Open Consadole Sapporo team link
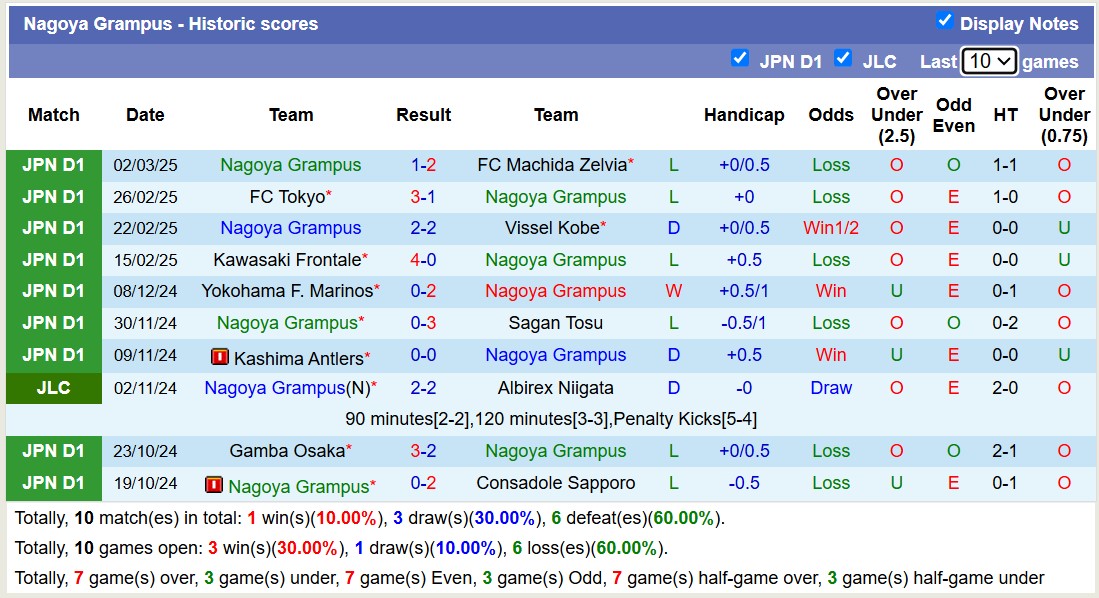 [555, 483]
